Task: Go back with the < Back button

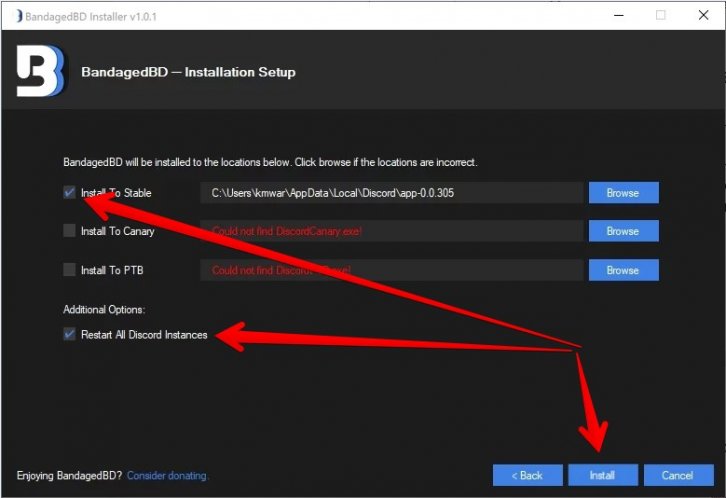Action: pyautogui.click(x=527, y=475)
